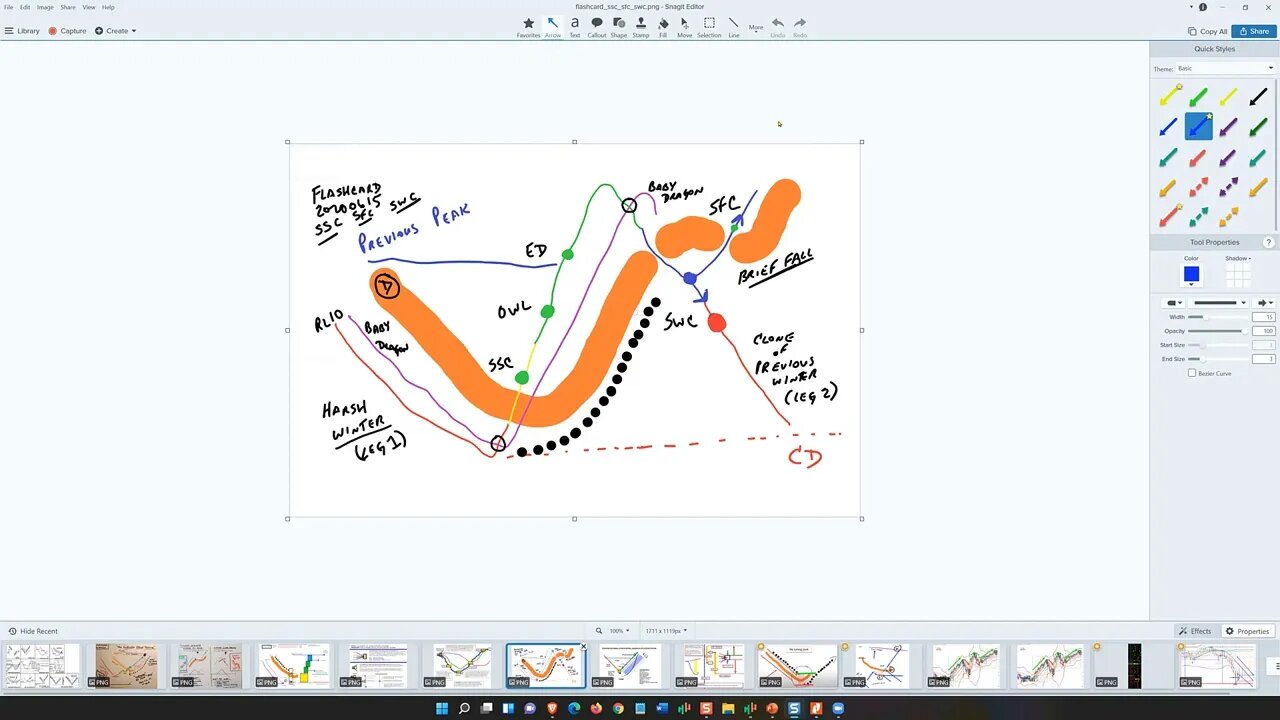Image resolution: width=1280 pixels, height=720 pixels.
Task: Click the Copy All button
Action: 1207,31
